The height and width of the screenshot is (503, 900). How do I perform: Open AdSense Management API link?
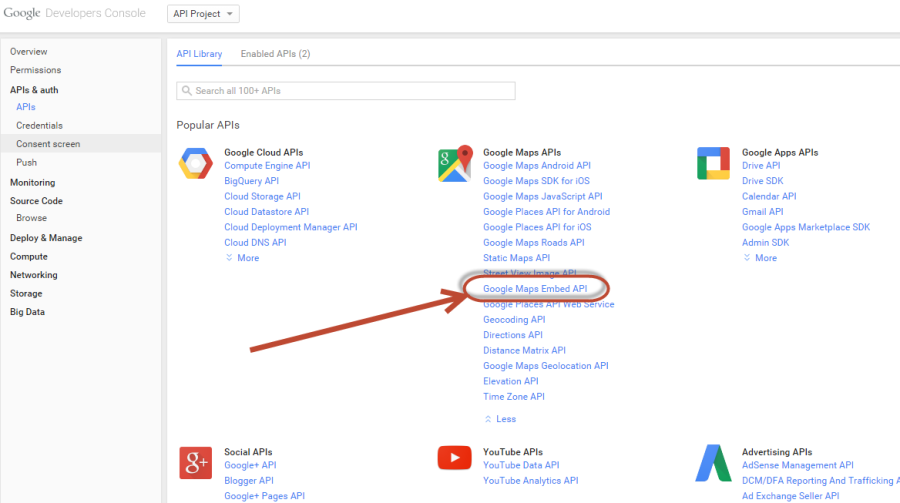pos(798,465)
